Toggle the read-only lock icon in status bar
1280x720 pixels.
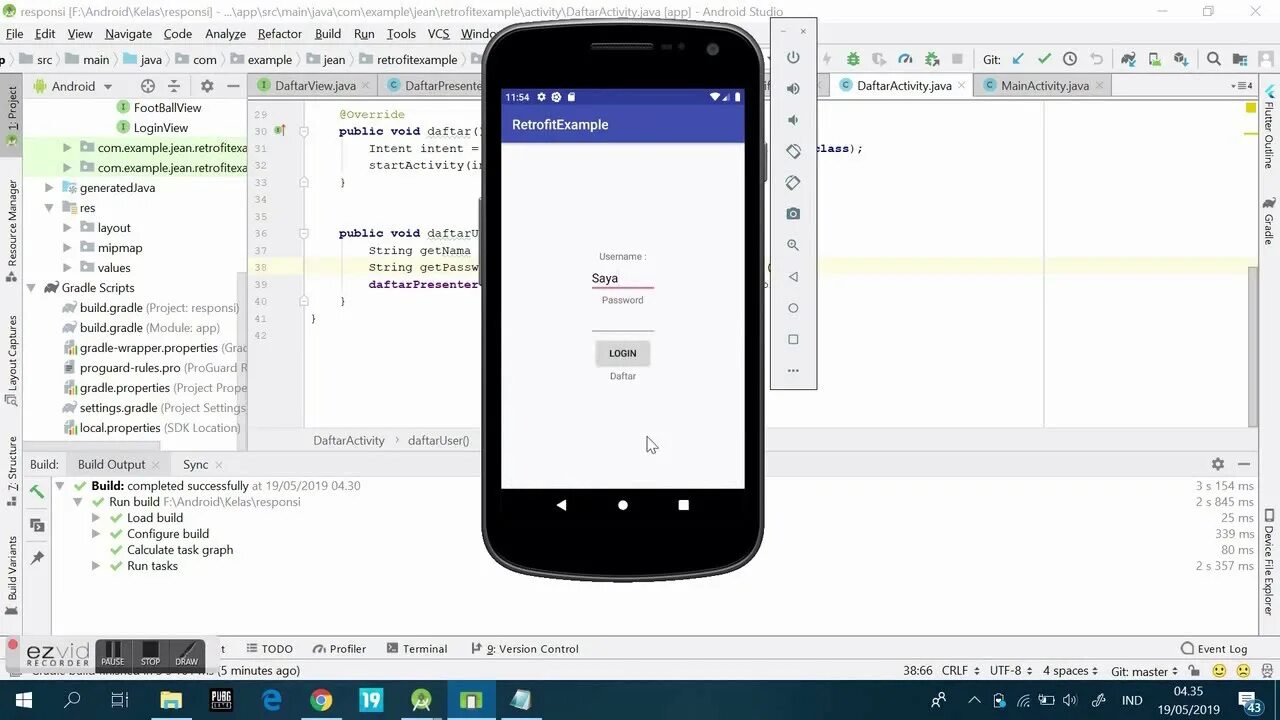(x=1195, y=671)
